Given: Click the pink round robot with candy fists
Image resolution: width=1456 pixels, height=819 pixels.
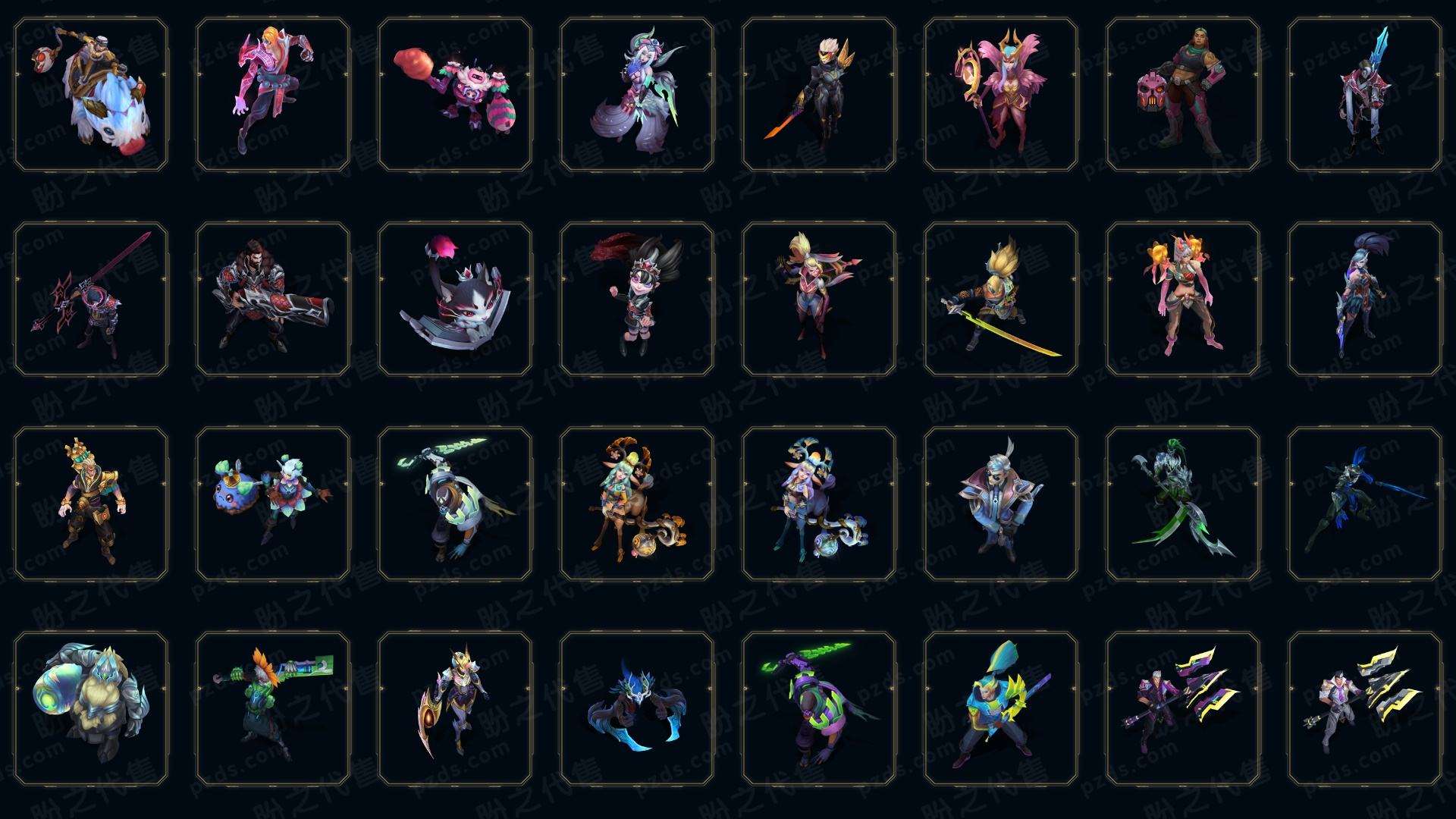Looking at the screenshot, I should tap(455, 95).
